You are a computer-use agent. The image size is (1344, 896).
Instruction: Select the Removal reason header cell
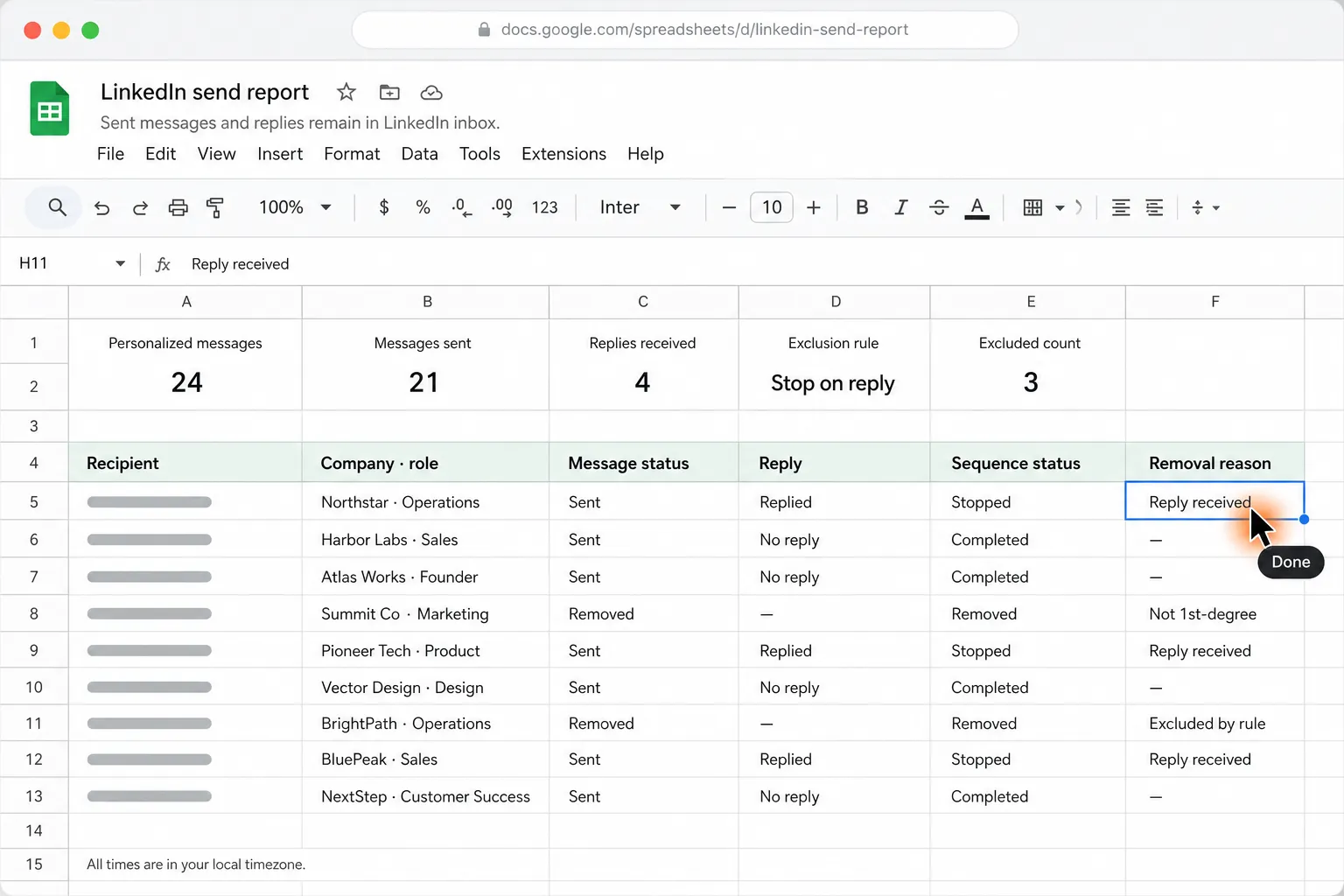(x=1214, y=463)
